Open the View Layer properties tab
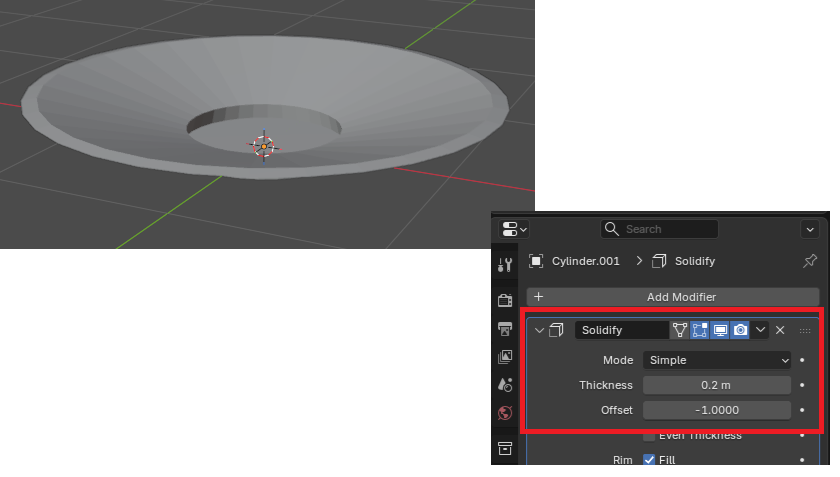The width and height of the screenshot is (840, 477). coord(505,357)
